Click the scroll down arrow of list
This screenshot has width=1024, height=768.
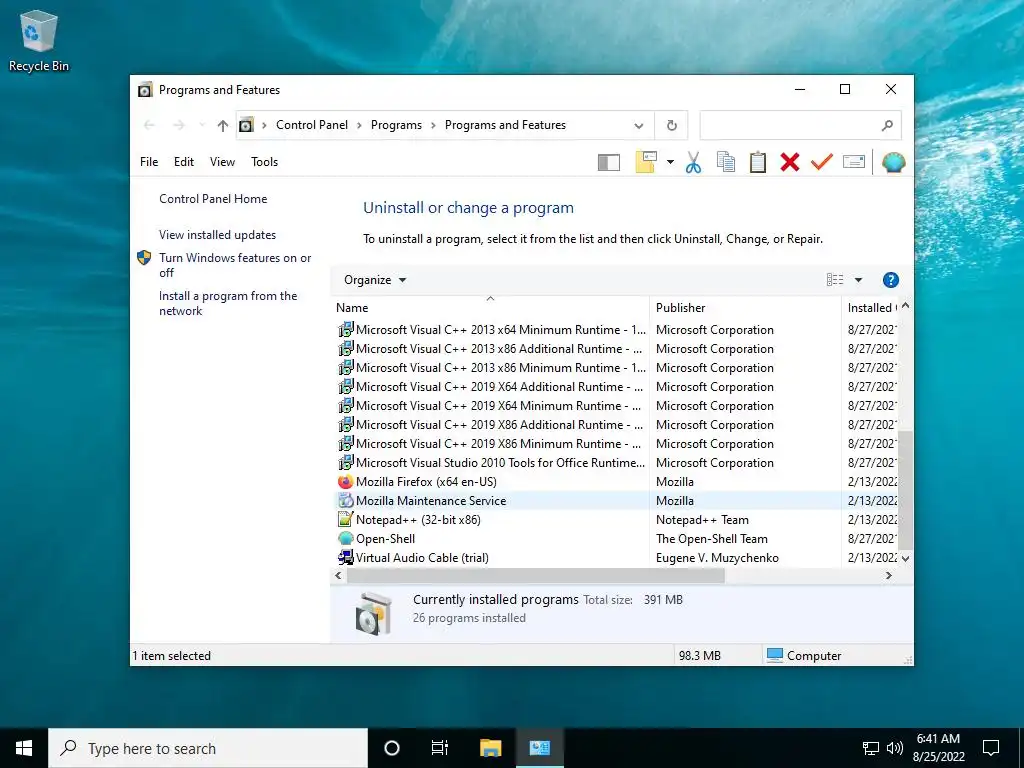pyautogui.click(x=905, y=558)
